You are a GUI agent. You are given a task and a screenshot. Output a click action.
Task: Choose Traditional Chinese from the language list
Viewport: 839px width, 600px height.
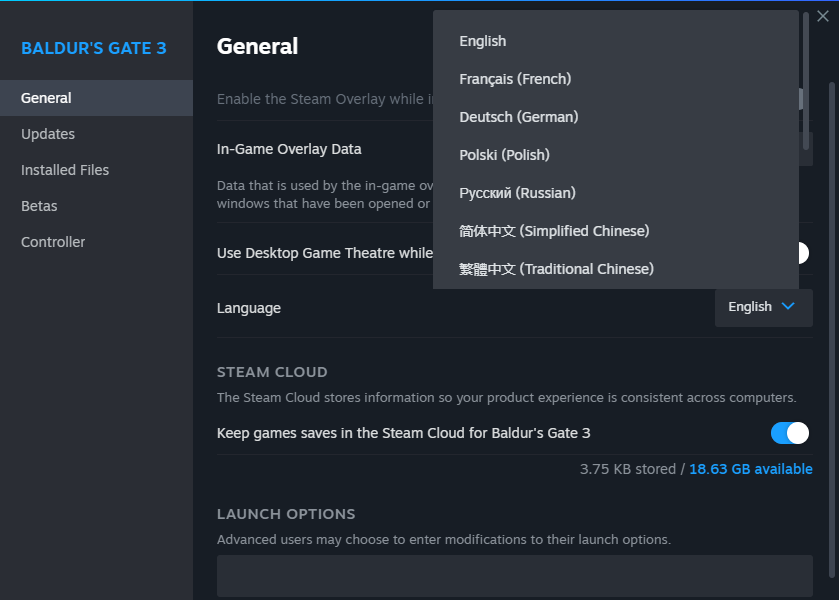click(615, 269)
